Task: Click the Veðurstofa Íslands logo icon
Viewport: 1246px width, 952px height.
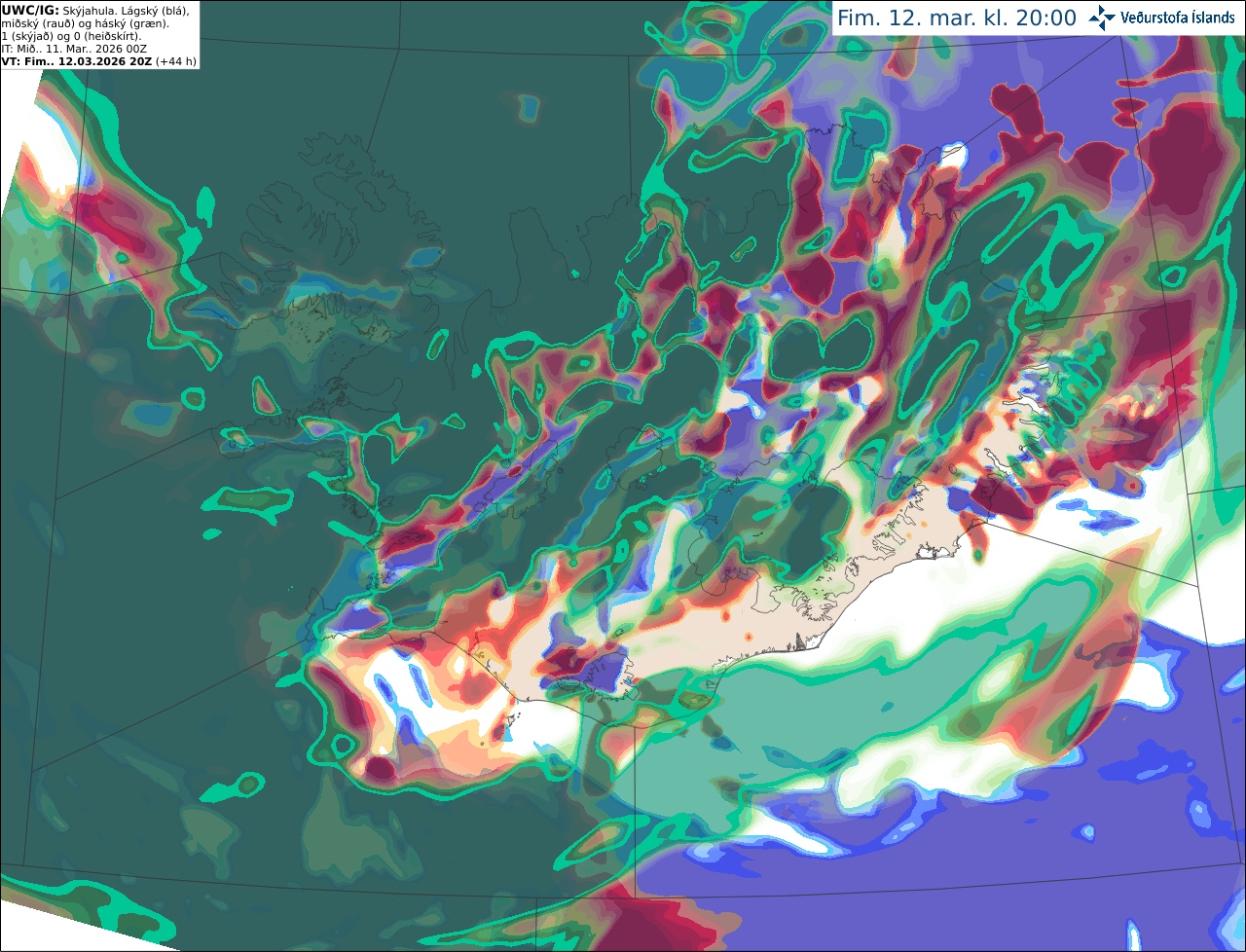Action: point(1102,18)
